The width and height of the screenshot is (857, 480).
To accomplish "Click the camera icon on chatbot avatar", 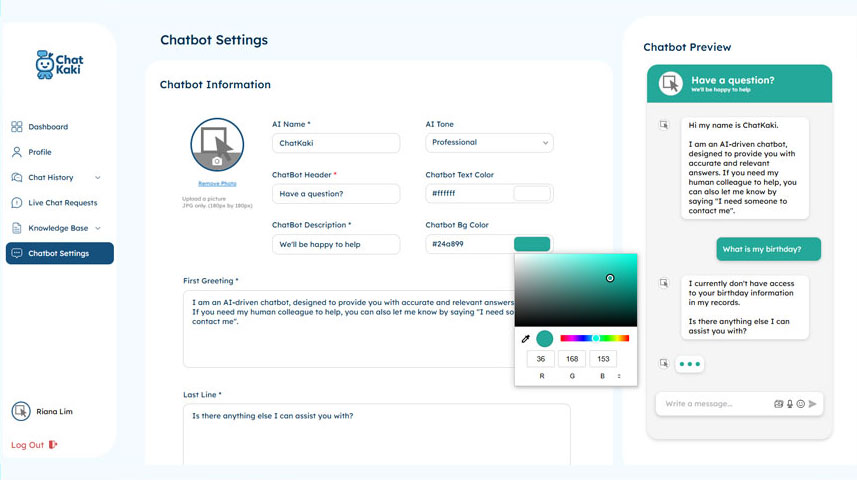I will point(217,161).
